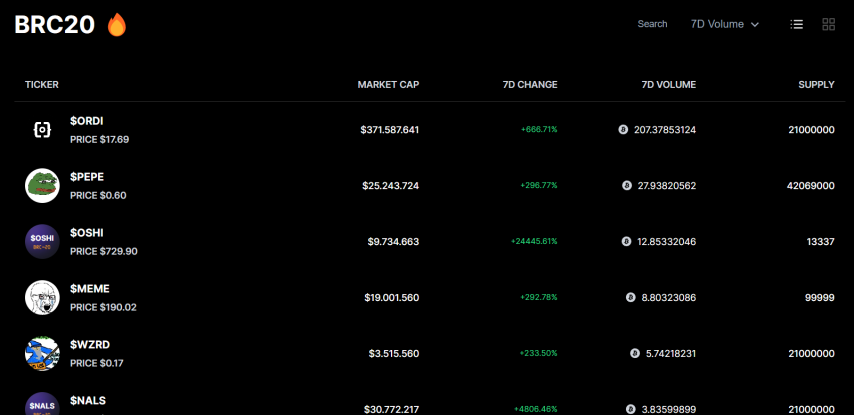Open the 7D Volume sort dropdown
The width and height of the screenshot is (854, 415).
pos(724,24)
